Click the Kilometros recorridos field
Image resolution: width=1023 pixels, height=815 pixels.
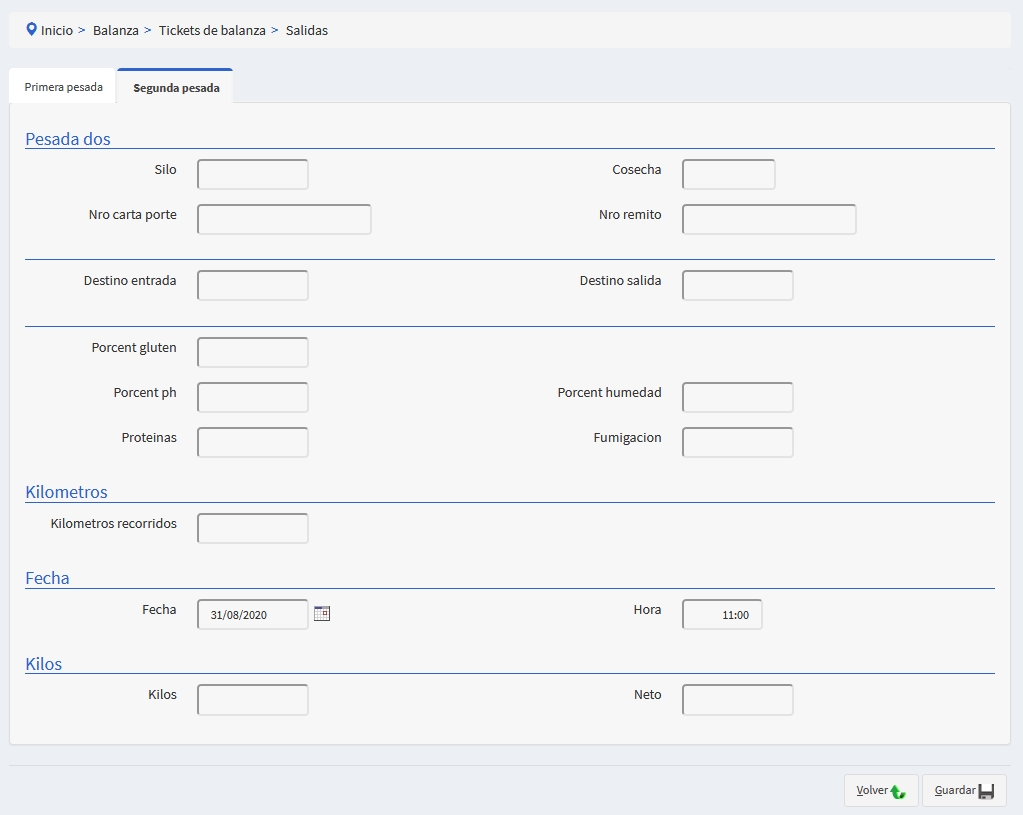coord(253,529)
